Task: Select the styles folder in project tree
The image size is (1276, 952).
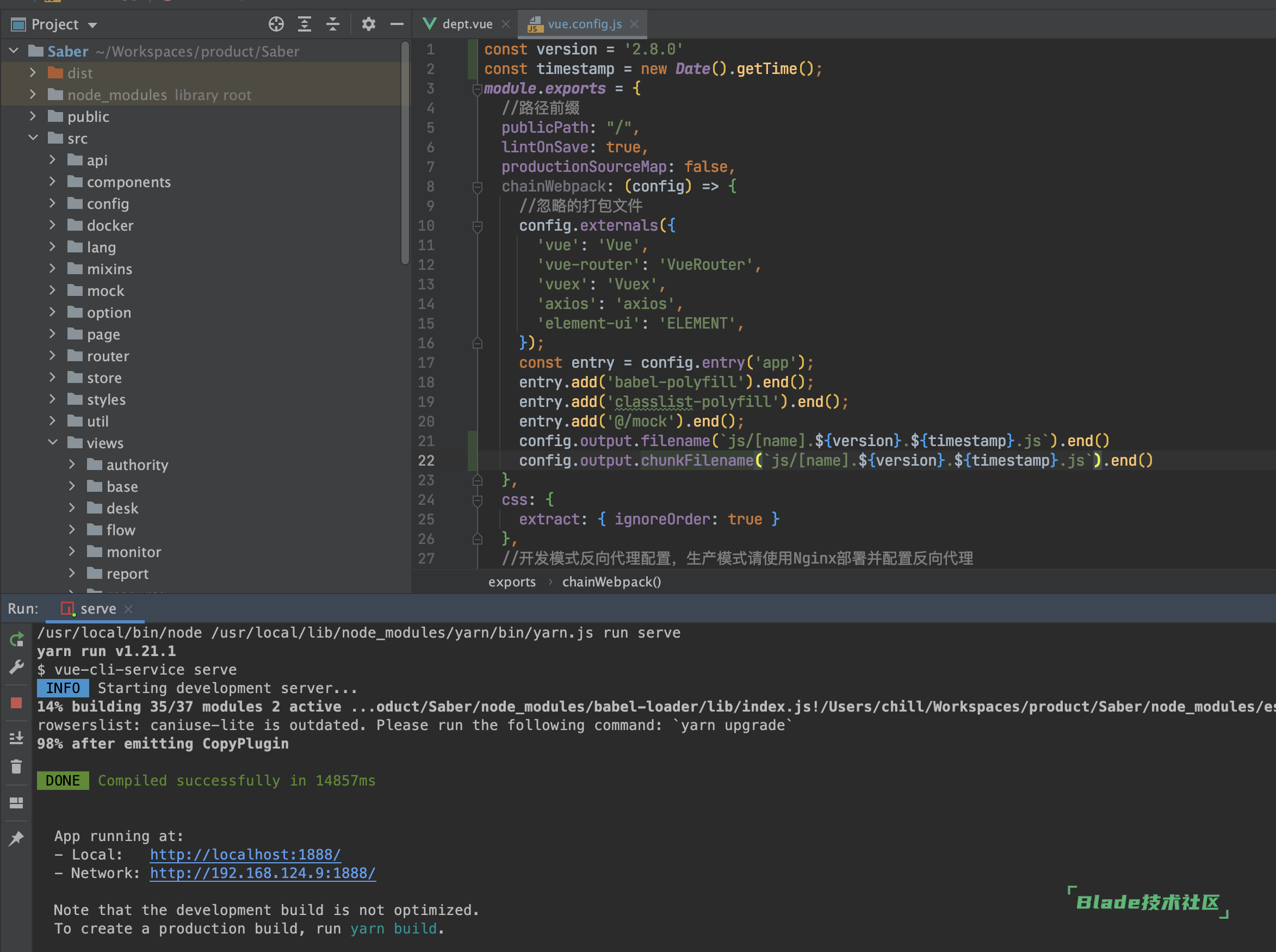Action: coord(106,399)
